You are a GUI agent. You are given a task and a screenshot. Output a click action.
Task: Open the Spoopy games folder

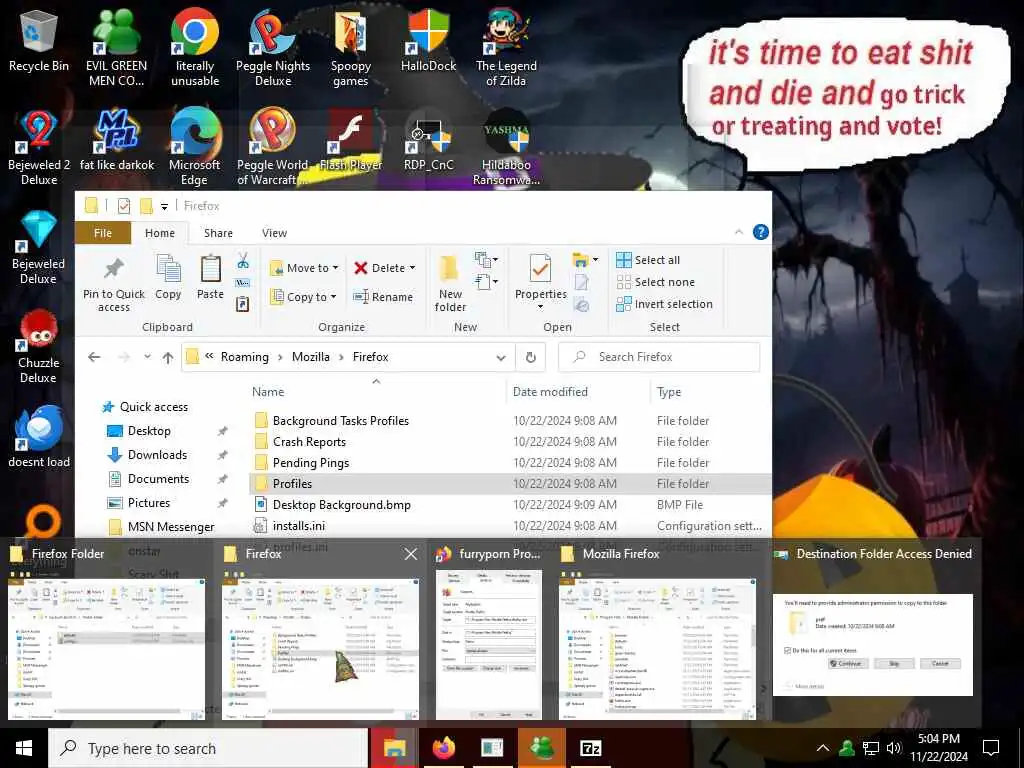click(351, 48)
